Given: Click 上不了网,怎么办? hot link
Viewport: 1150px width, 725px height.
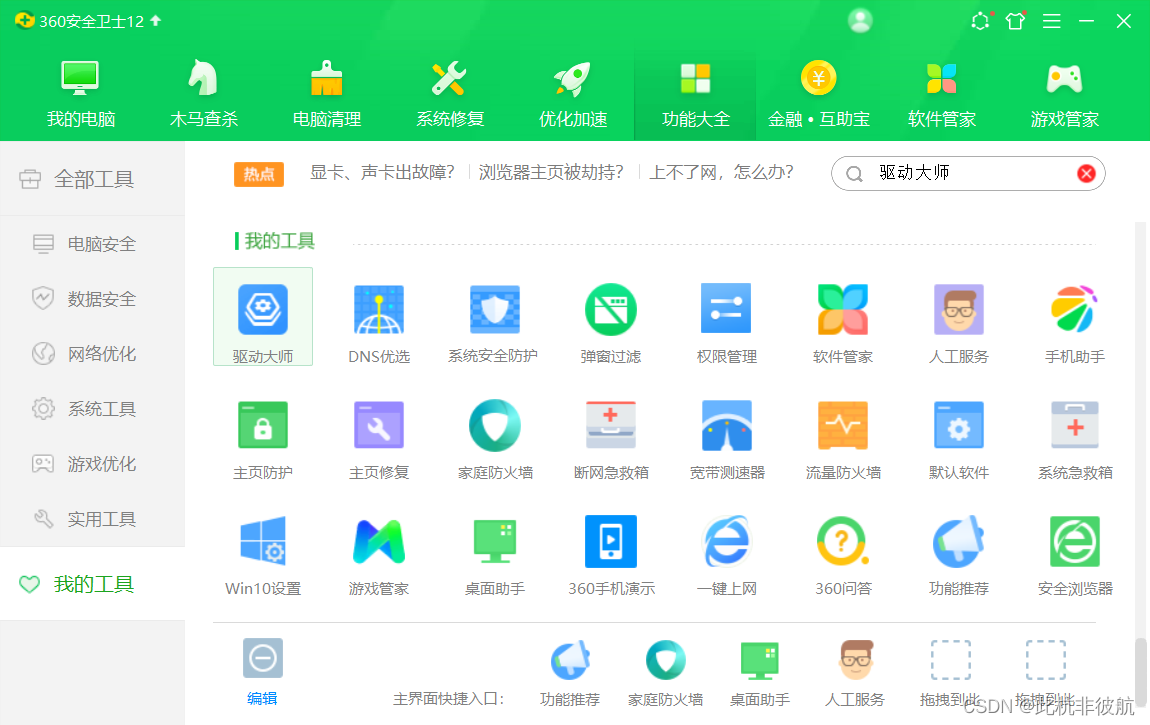Looking at the screenshot, I should (721, 173).
